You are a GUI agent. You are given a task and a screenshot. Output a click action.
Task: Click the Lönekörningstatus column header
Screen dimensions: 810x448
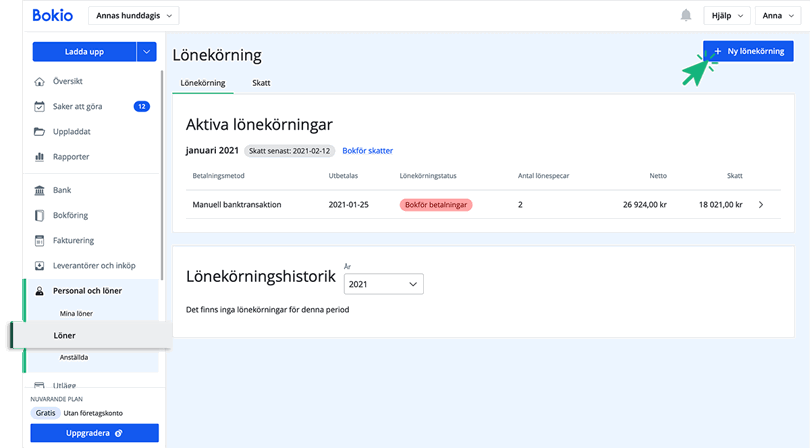(428, 176)
